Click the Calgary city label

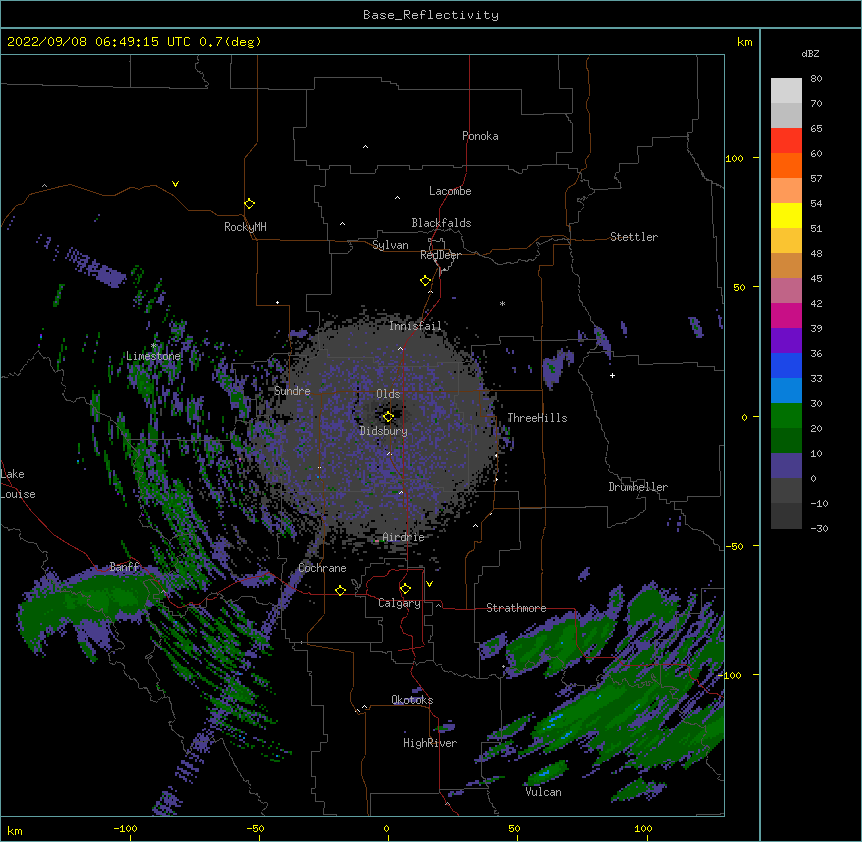coord(399,603)
